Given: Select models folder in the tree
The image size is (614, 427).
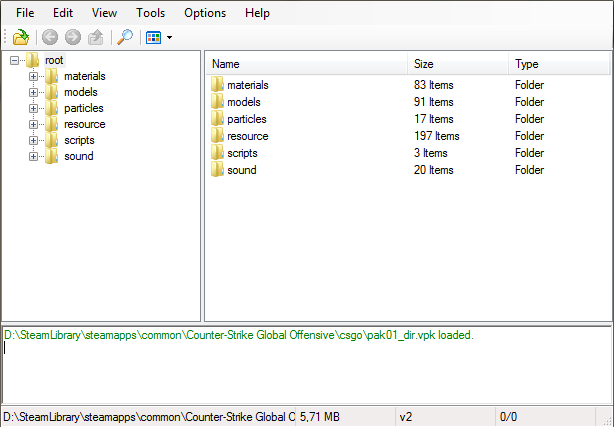Looking at the screenshot, I should click(x=80, y=92).
